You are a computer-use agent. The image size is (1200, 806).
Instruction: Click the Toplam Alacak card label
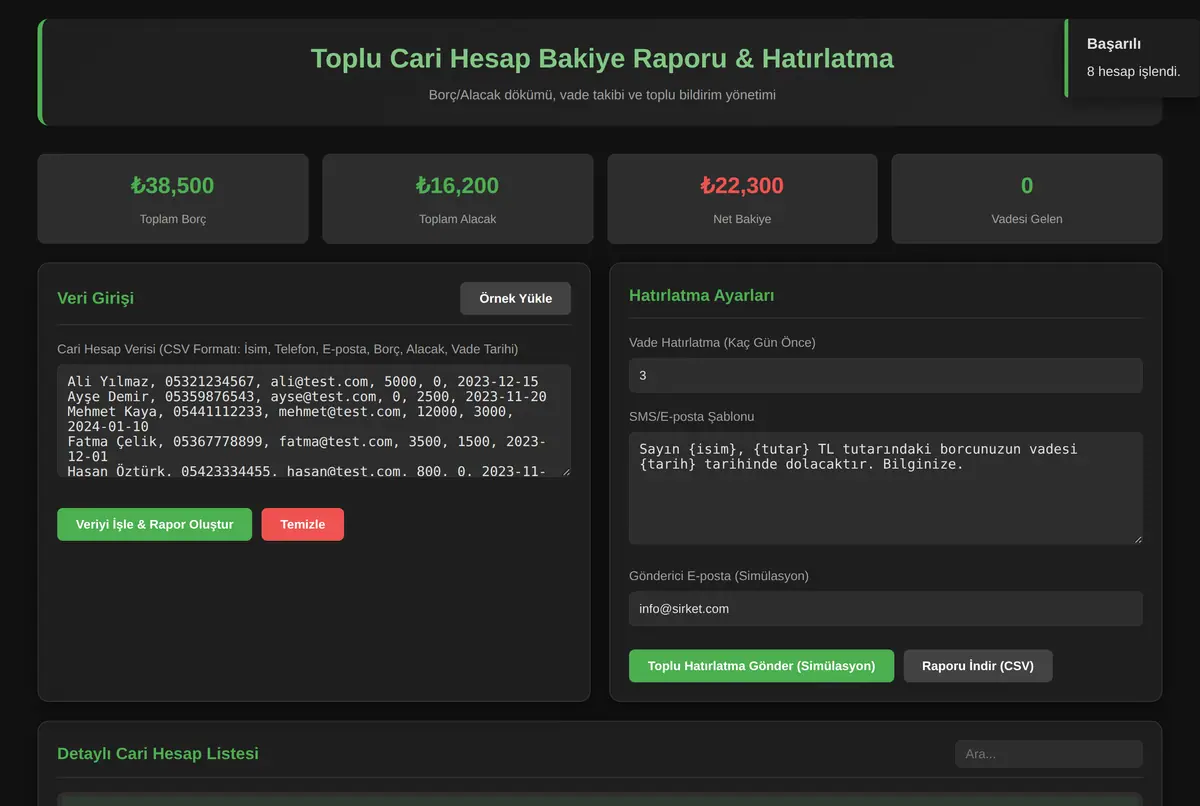click(458, 219)
